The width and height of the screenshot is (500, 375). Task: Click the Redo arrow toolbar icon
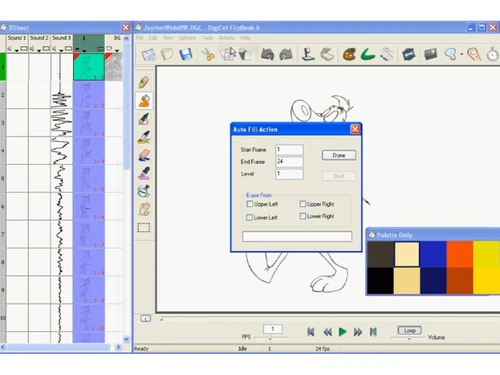[286, 54]
